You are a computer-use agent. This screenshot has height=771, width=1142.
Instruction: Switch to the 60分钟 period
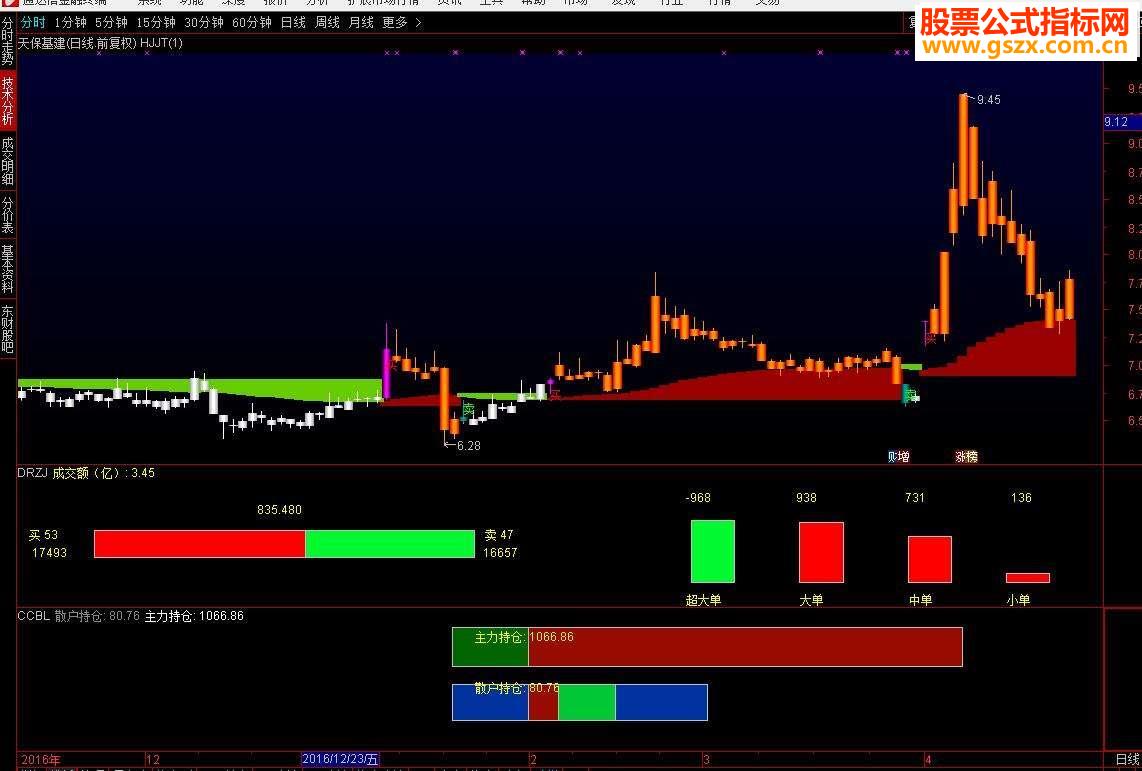coord(252,23)
